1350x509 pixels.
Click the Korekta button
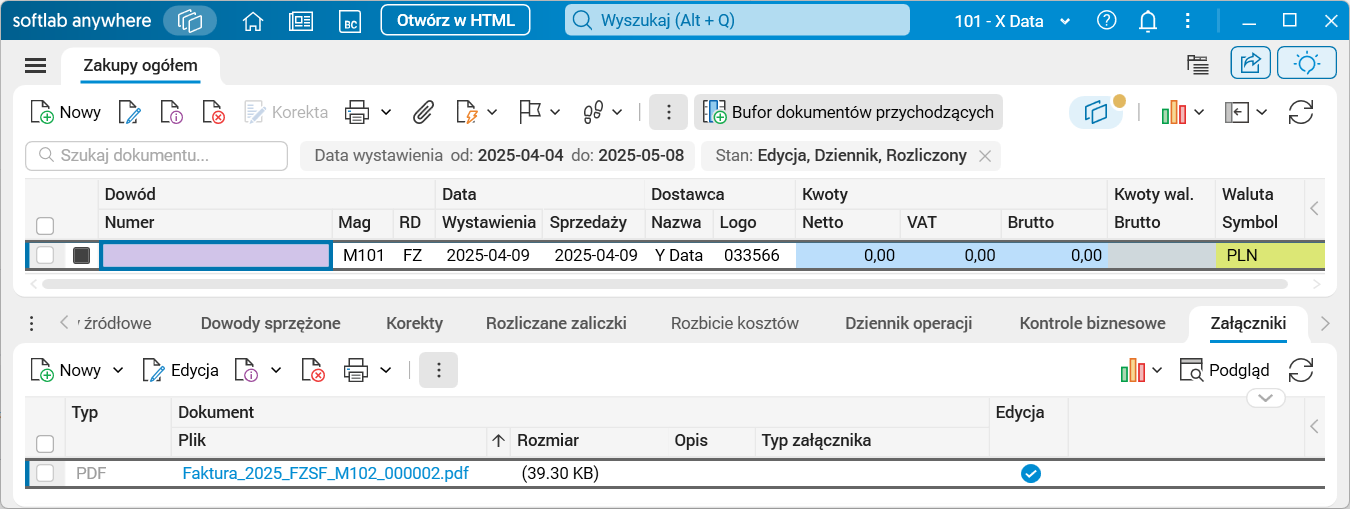(286, 112)
